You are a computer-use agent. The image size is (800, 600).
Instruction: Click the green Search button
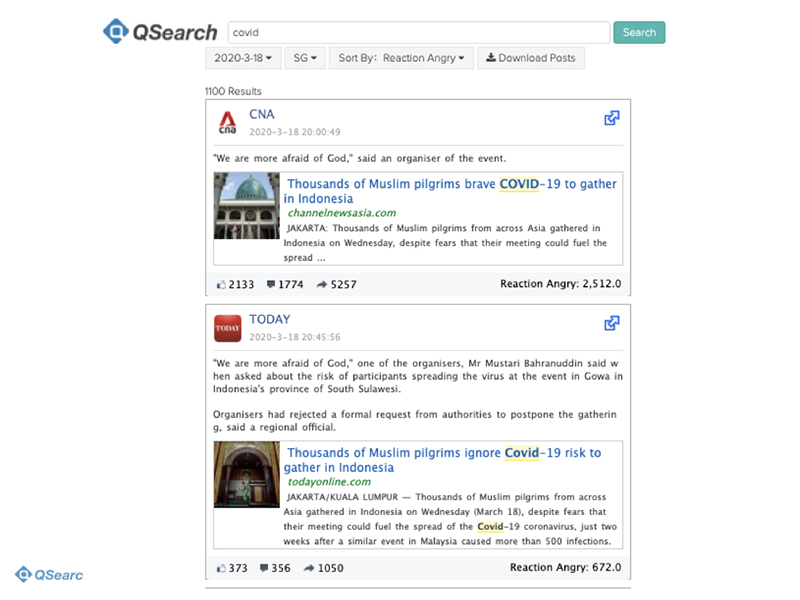639,33
